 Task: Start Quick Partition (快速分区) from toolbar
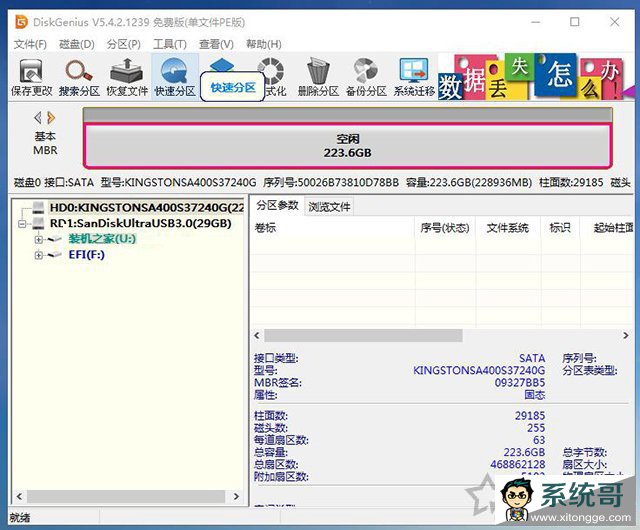click(175, 78)
